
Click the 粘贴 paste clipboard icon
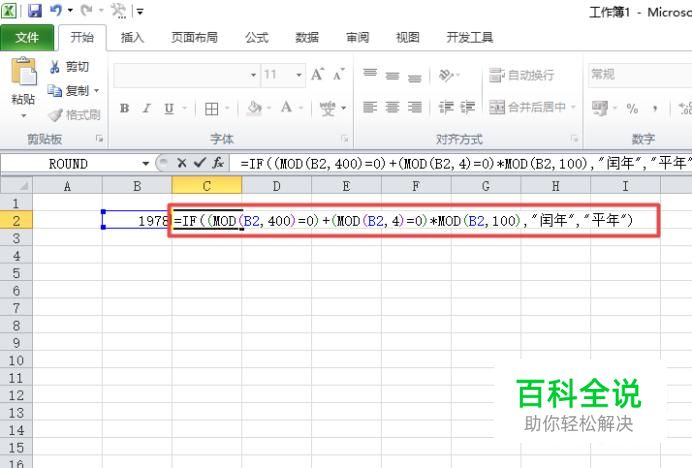point(23,72)
